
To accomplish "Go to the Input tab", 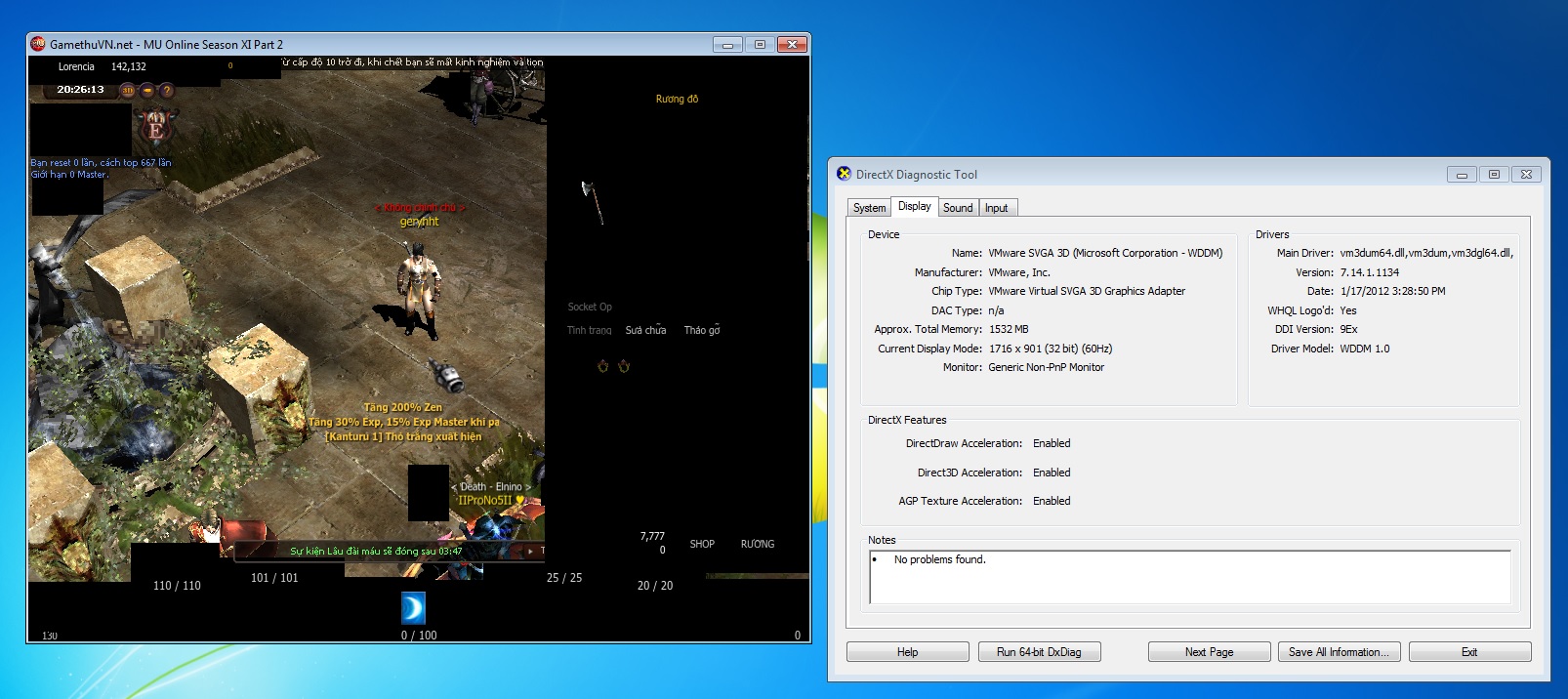I will (996, 208).
